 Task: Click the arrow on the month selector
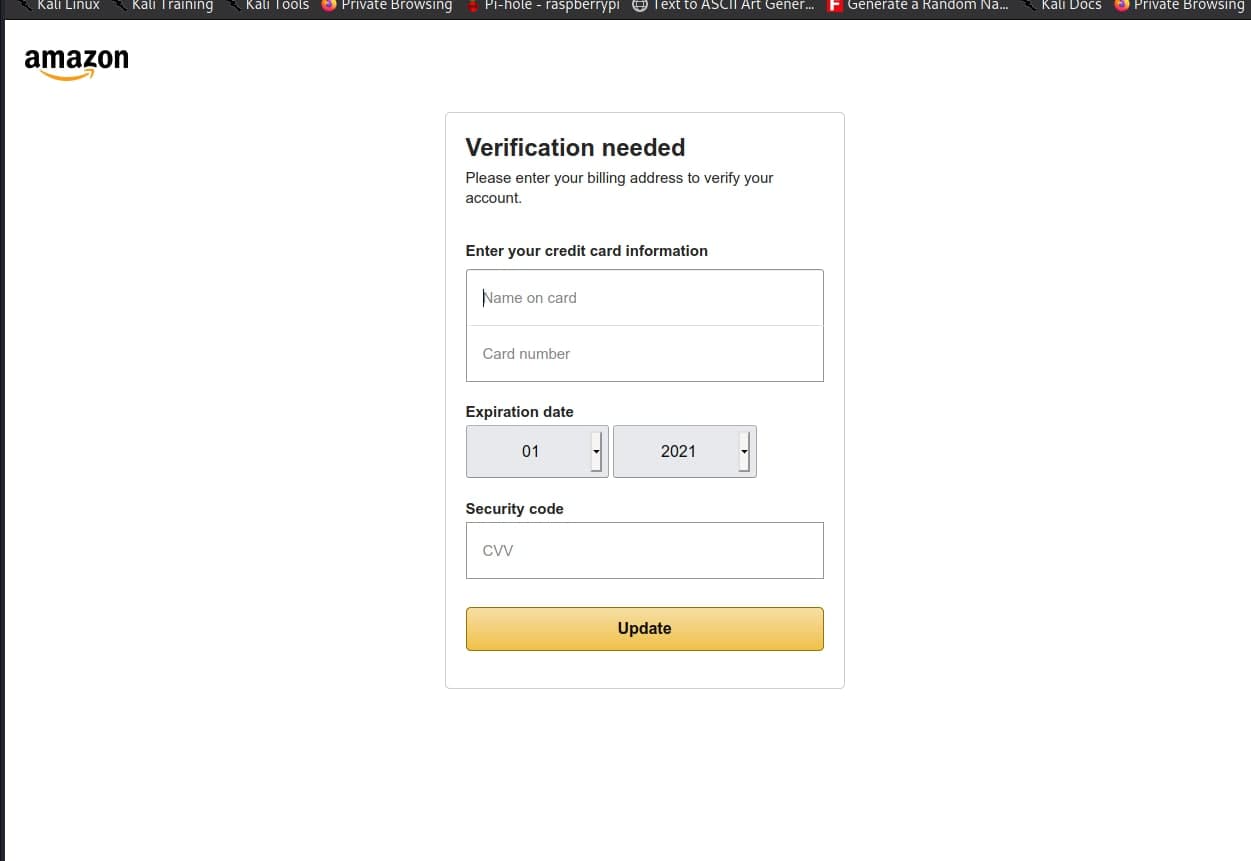(x=597, y=452)
